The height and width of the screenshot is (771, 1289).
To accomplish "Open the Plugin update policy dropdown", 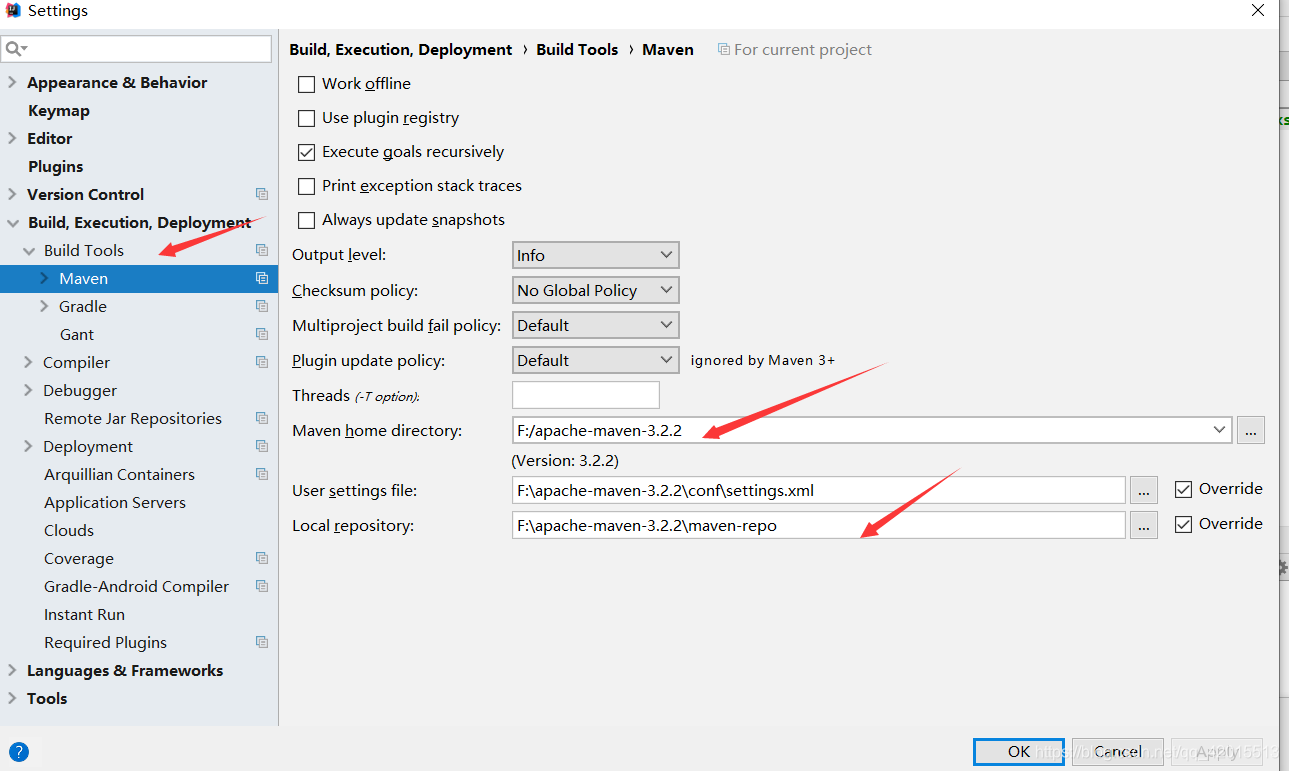I will [x=595, y=360].
